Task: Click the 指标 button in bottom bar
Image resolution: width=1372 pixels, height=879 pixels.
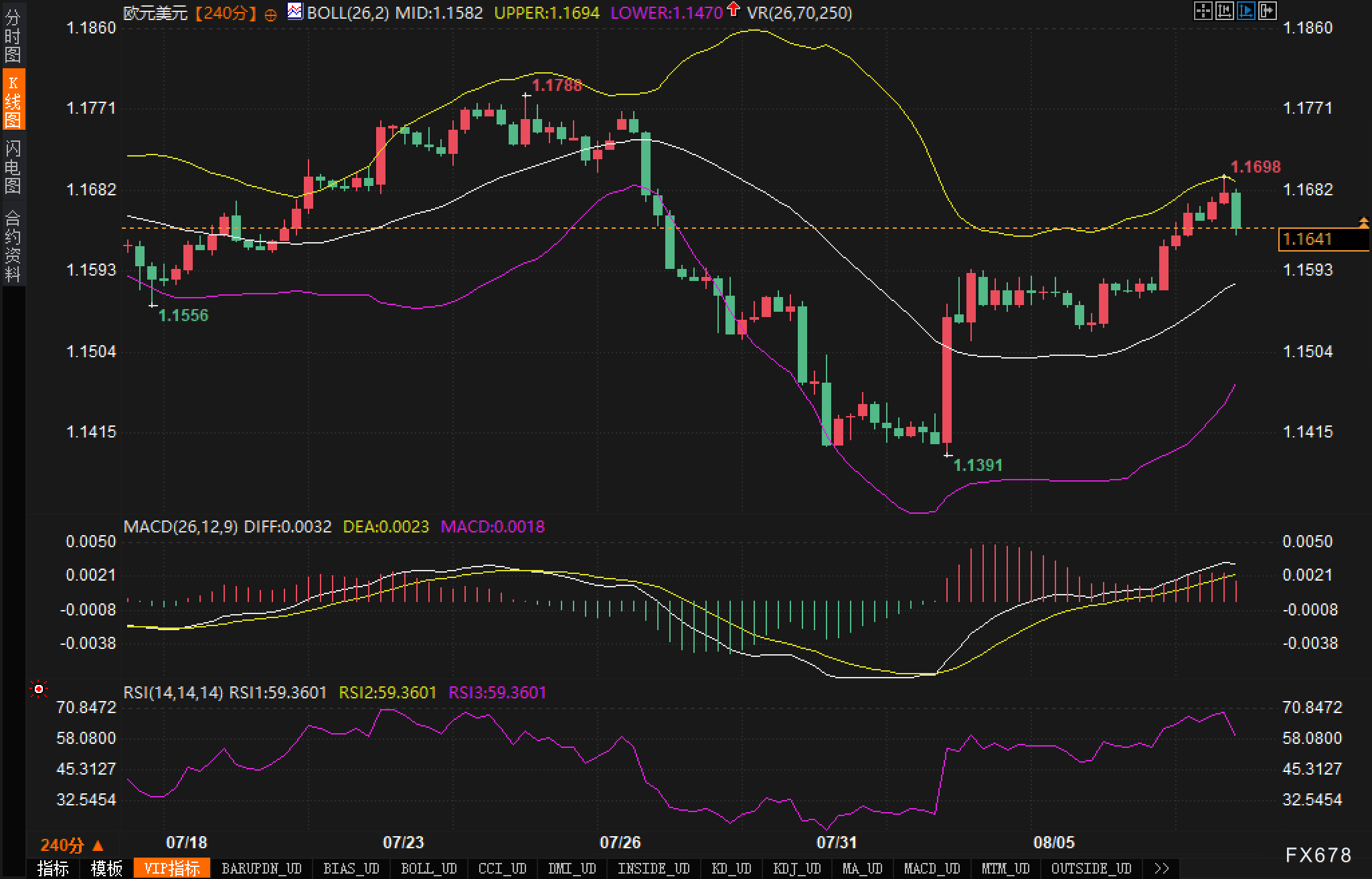Action: coord(54,868)
